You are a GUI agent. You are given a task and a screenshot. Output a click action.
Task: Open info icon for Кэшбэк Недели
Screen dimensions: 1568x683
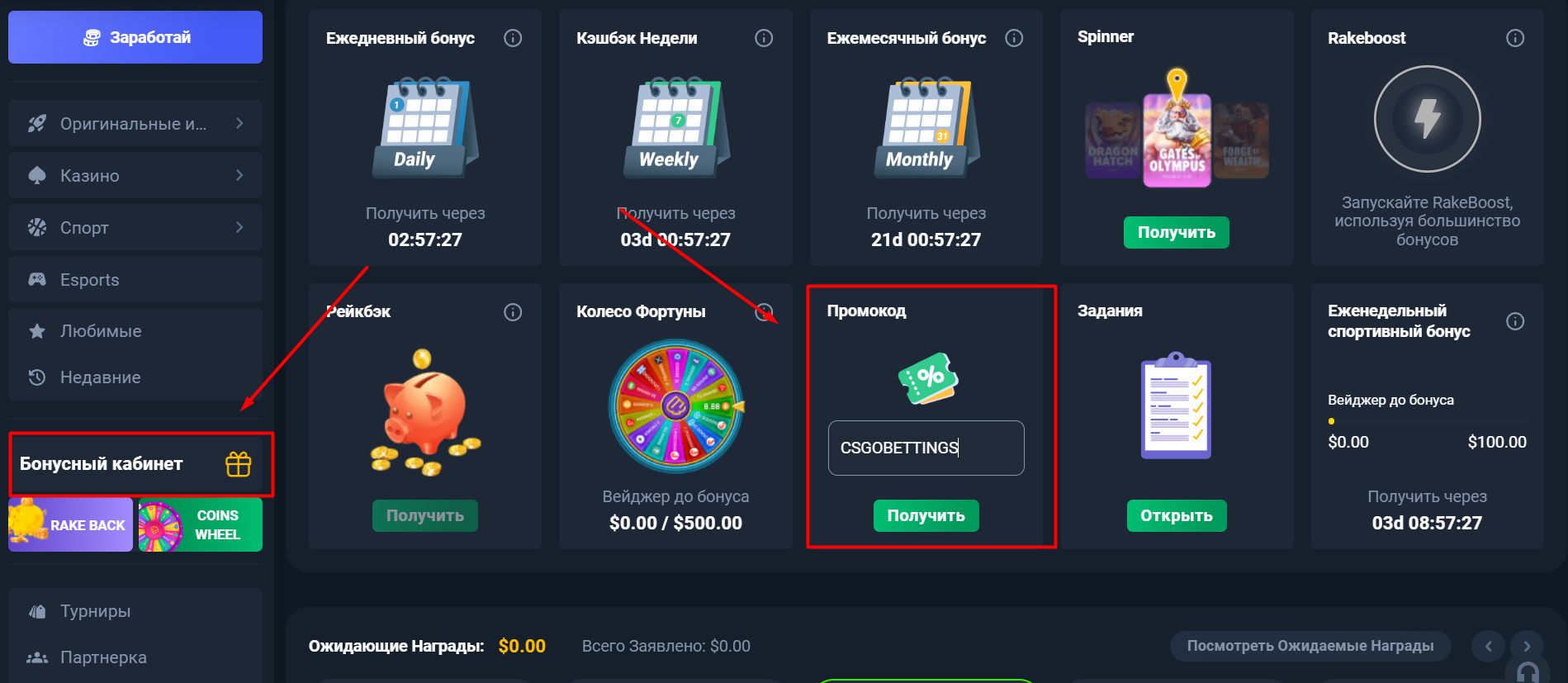click(764, 38)
